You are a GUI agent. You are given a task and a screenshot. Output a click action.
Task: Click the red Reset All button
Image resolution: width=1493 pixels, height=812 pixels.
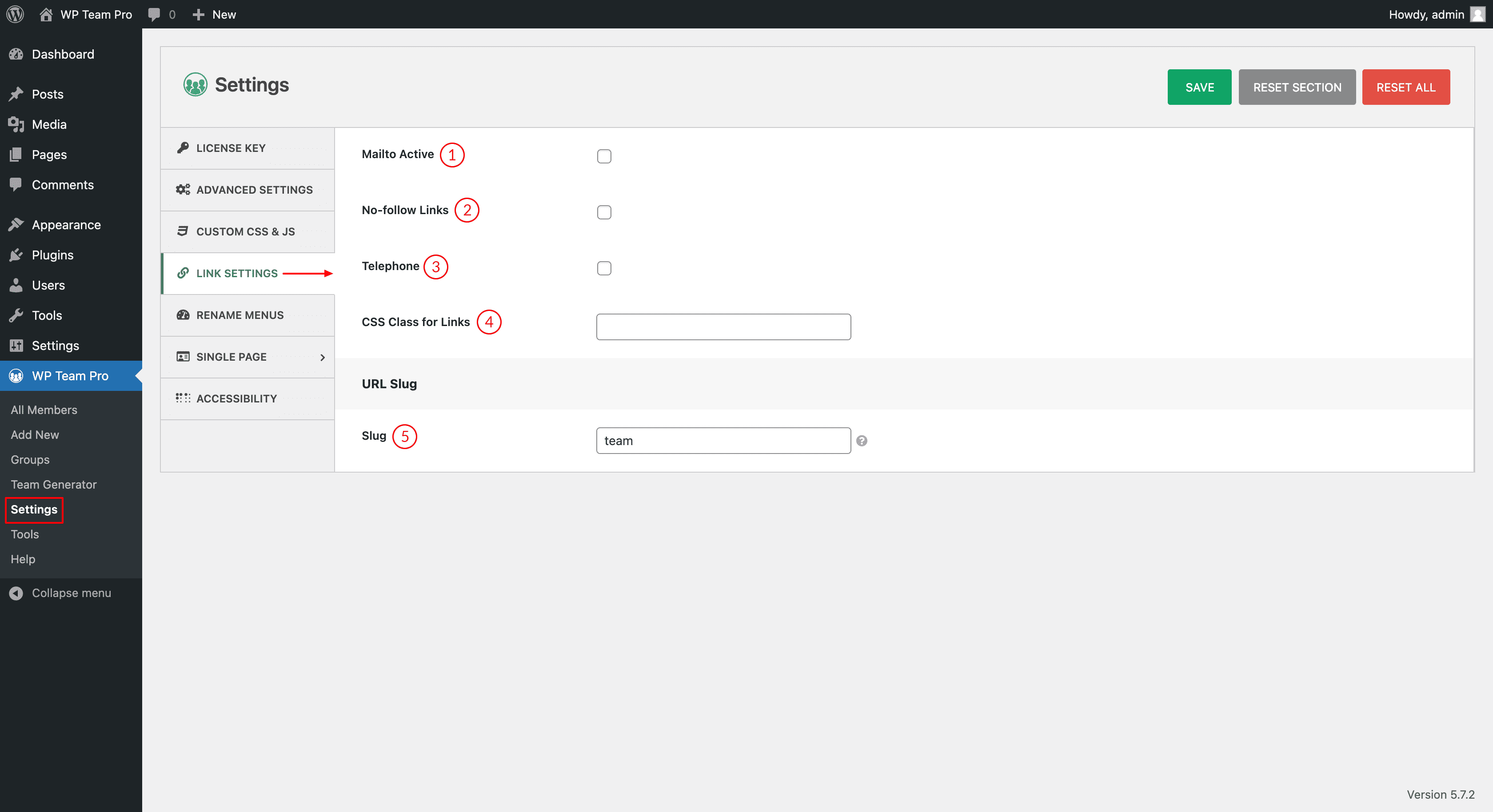(x=1405, y=88)
